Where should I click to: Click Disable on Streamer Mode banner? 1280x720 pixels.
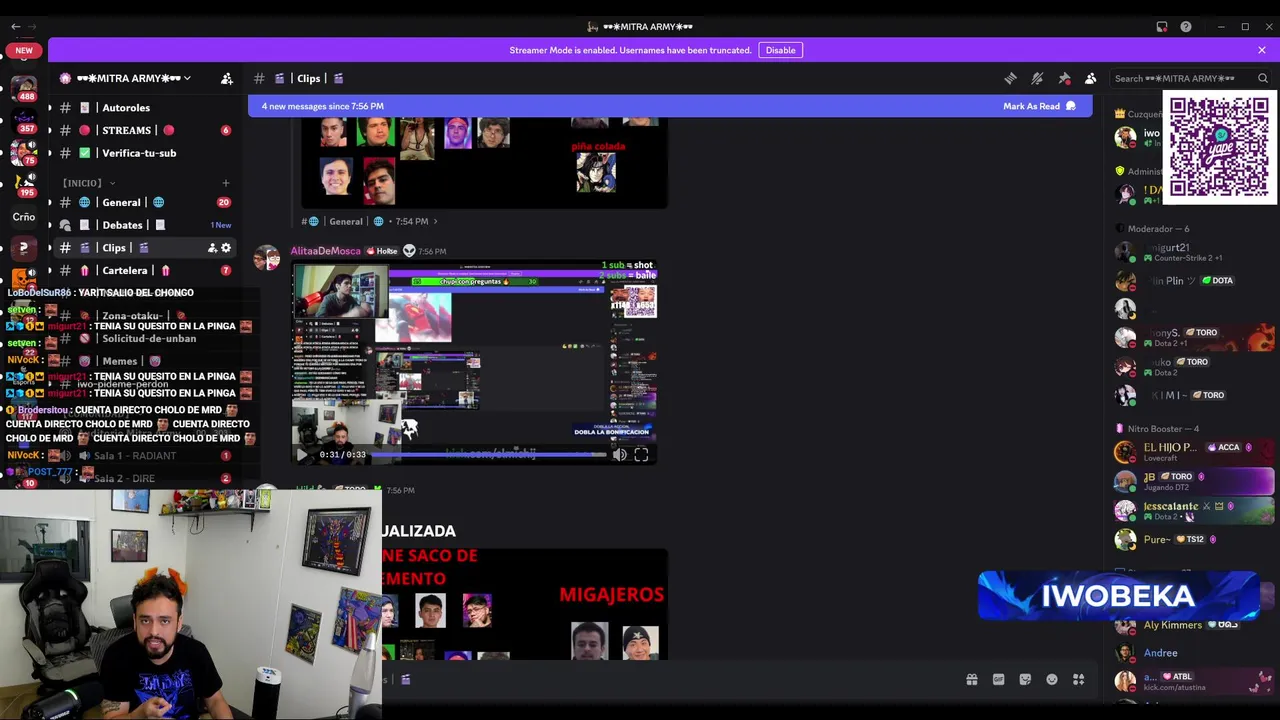click(x=780, y=50)
